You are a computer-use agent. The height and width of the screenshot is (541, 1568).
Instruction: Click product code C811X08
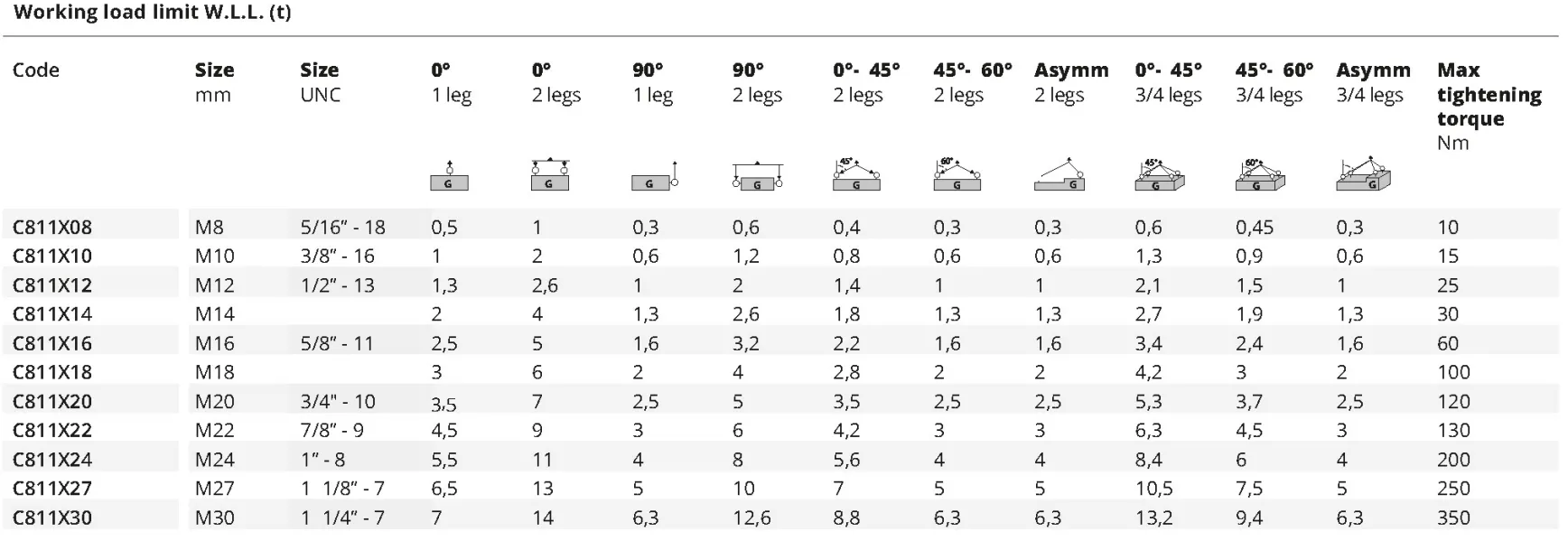tap(52, 228)
